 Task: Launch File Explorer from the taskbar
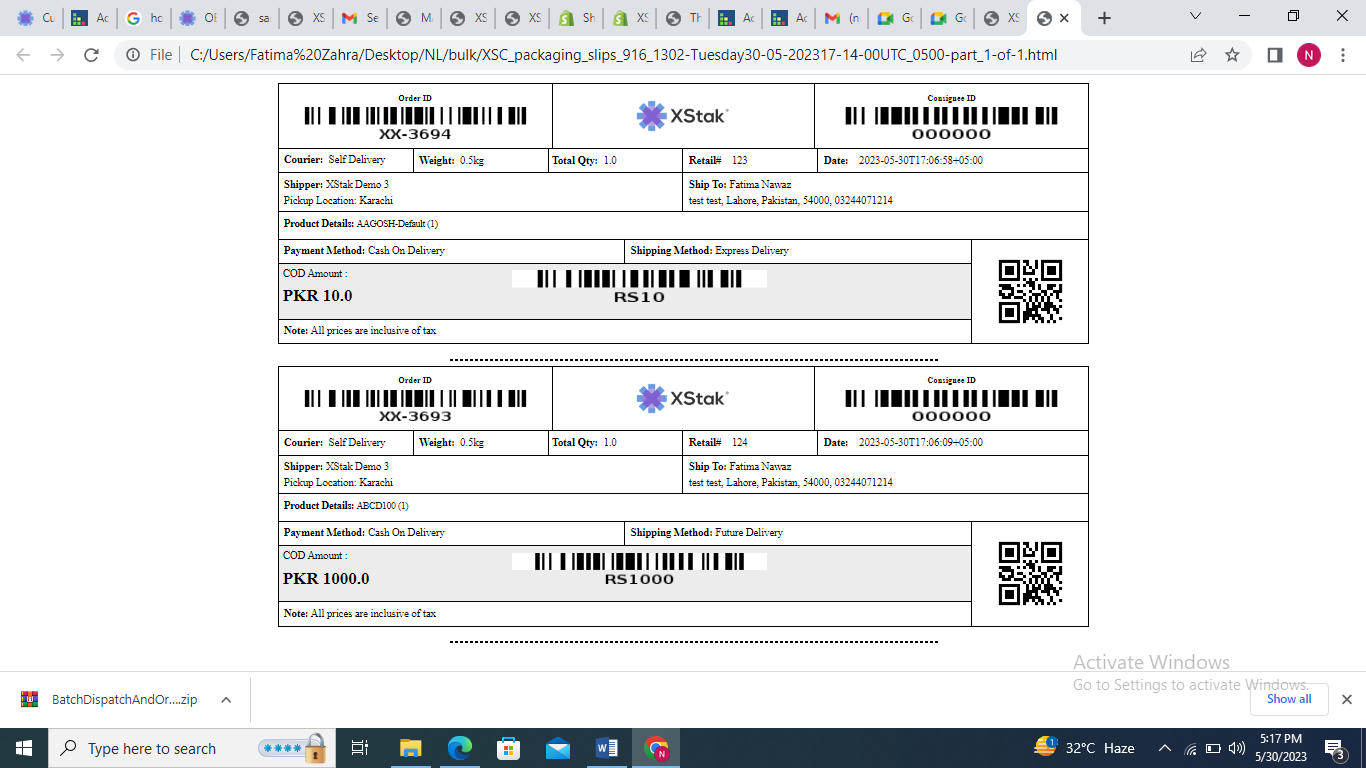coord(410,748)
